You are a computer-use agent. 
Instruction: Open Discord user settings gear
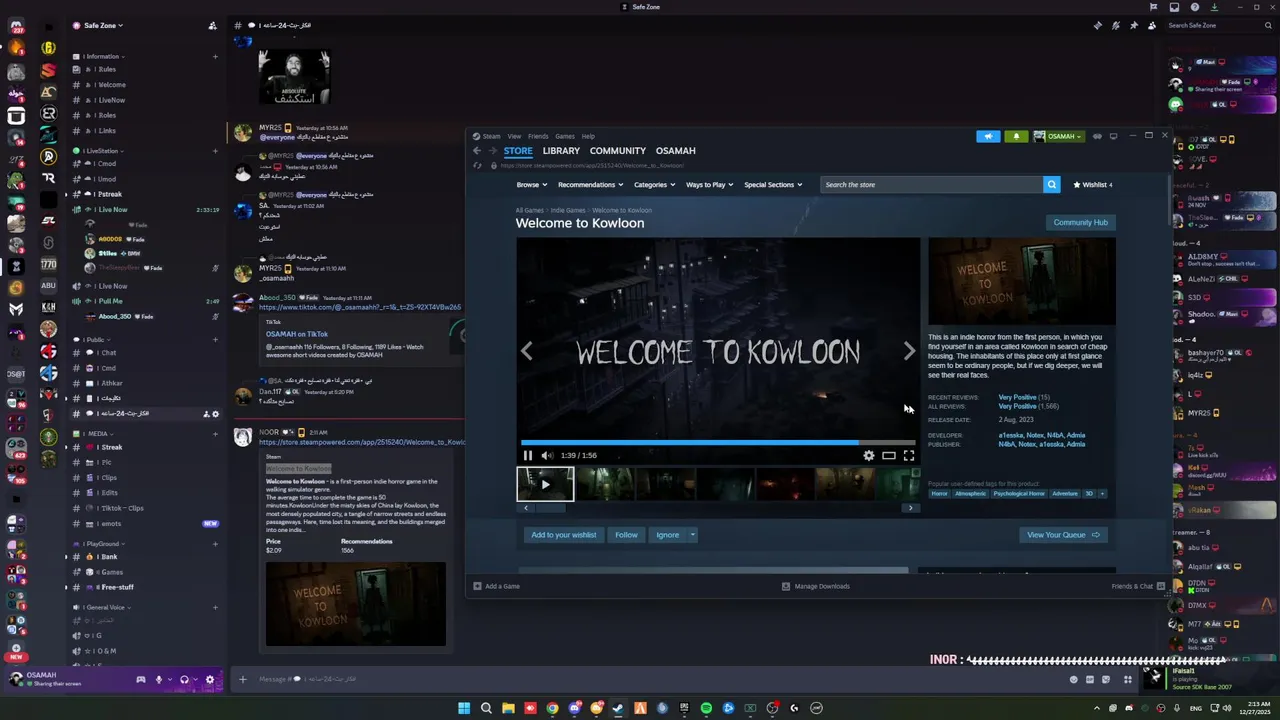(x=209, y=680)
